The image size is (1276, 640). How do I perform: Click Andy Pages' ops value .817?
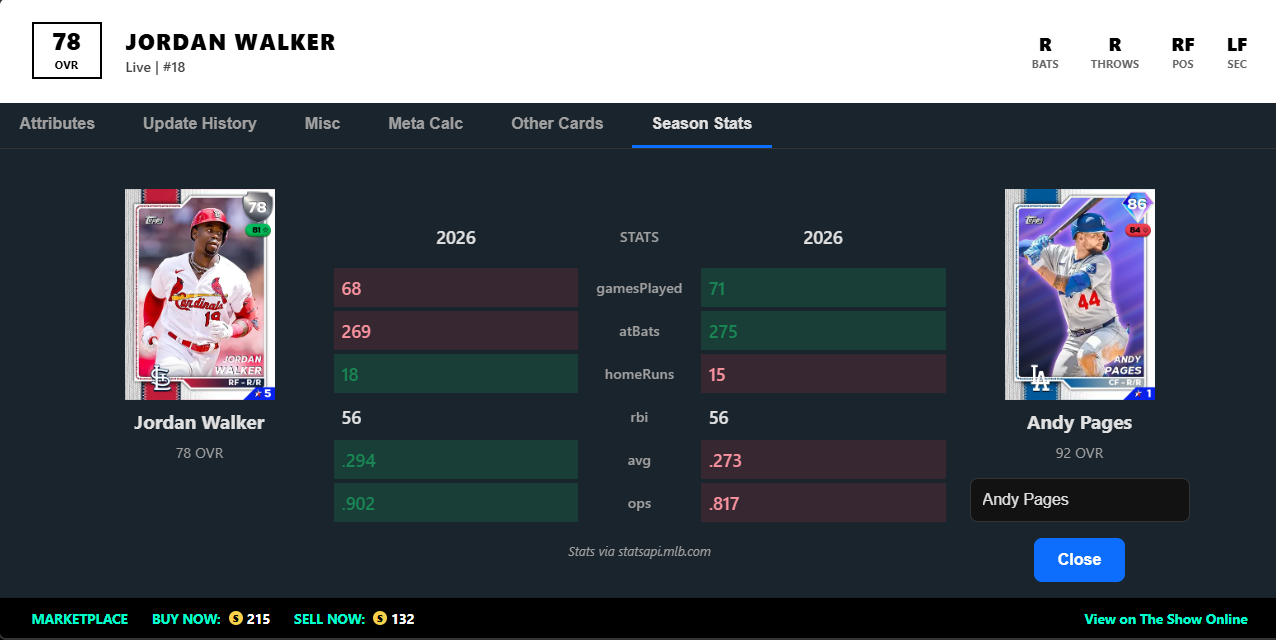823,503
